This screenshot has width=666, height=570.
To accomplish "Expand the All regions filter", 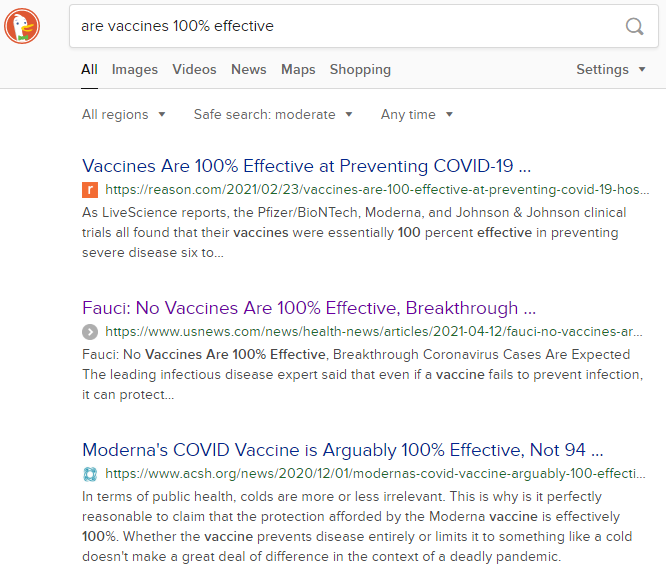I will click(123, 114).
